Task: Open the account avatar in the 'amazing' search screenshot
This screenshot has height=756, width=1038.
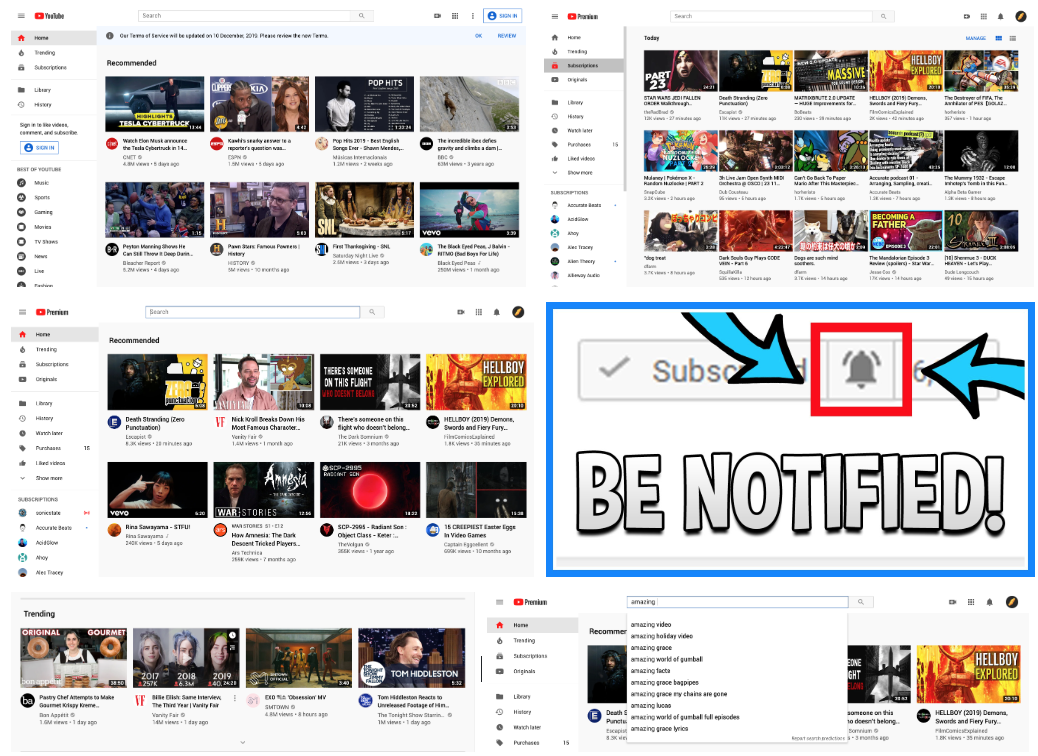Action: point(1012,602)
